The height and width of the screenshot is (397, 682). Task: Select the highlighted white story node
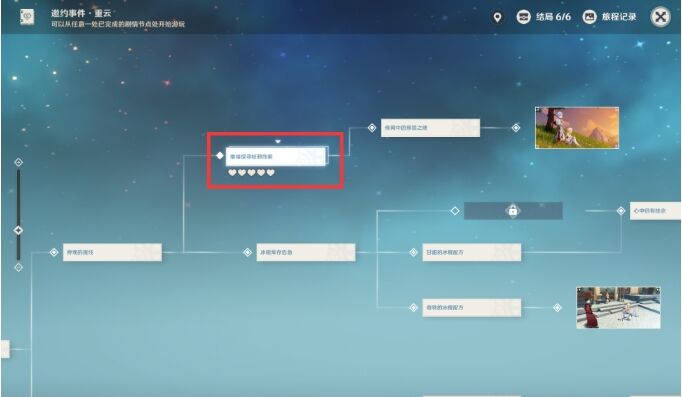(x=275, y=156)
